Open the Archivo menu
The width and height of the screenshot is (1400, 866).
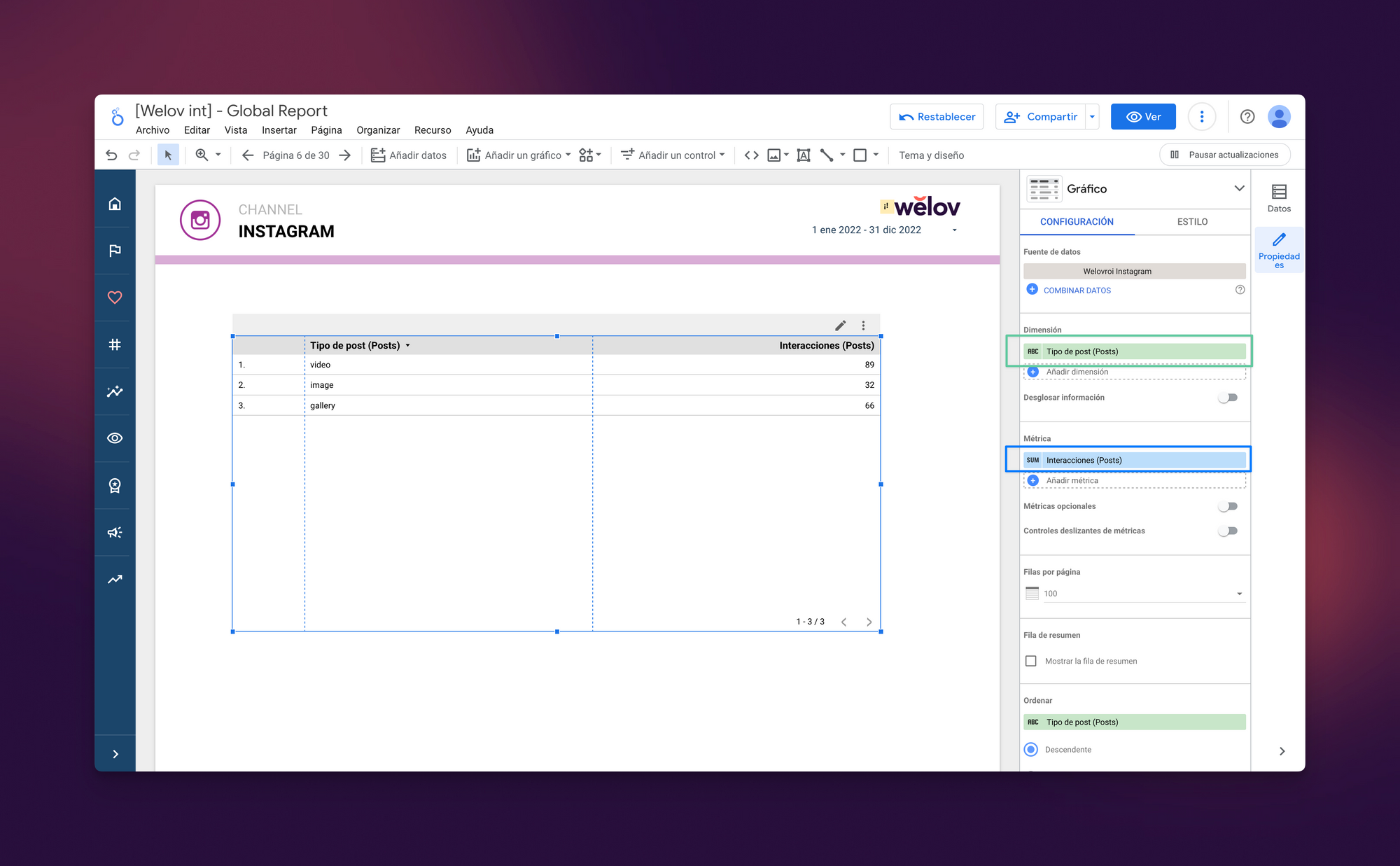point(153,130)
